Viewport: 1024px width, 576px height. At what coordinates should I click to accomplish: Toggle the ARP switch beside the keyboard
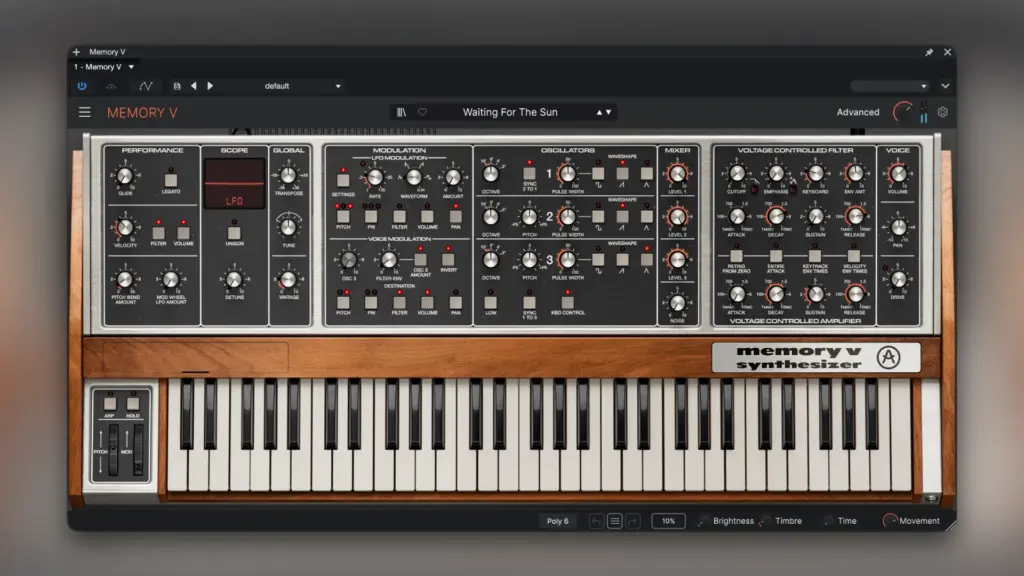click(109, 404)
